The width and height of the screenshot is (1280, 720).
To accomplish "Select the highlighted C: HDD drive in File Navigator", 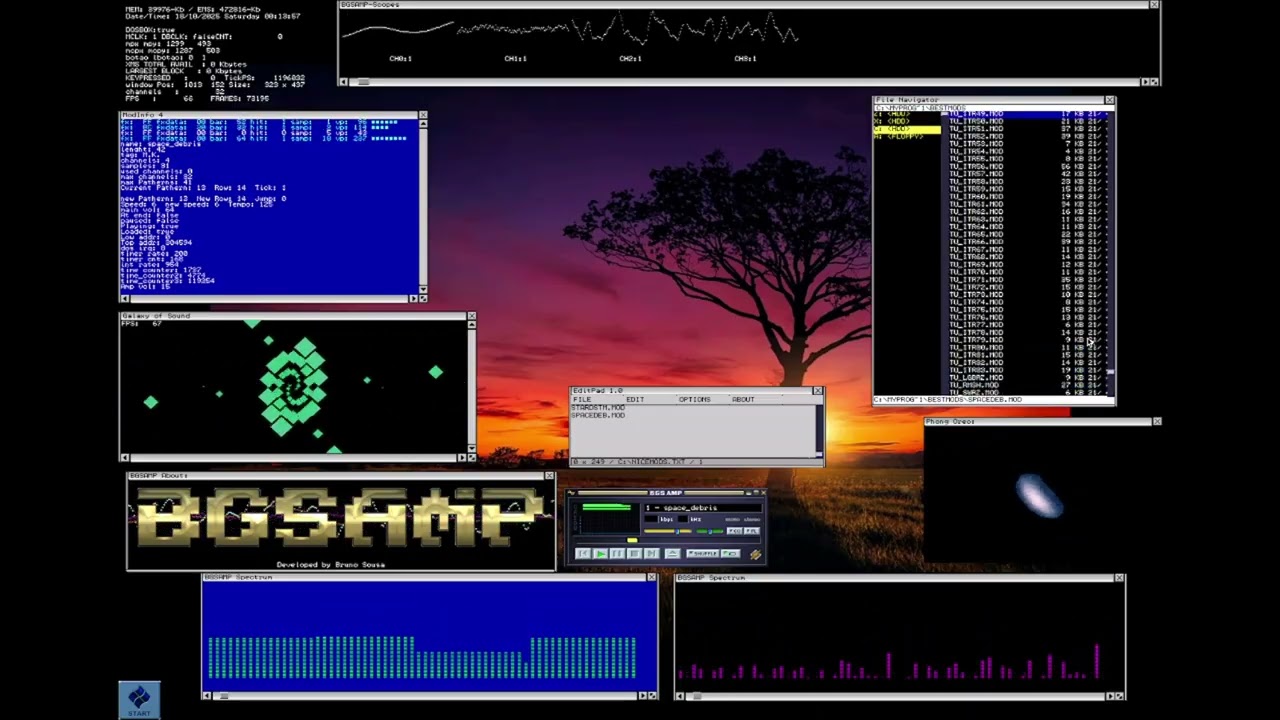I will click(x=907, y=129).
